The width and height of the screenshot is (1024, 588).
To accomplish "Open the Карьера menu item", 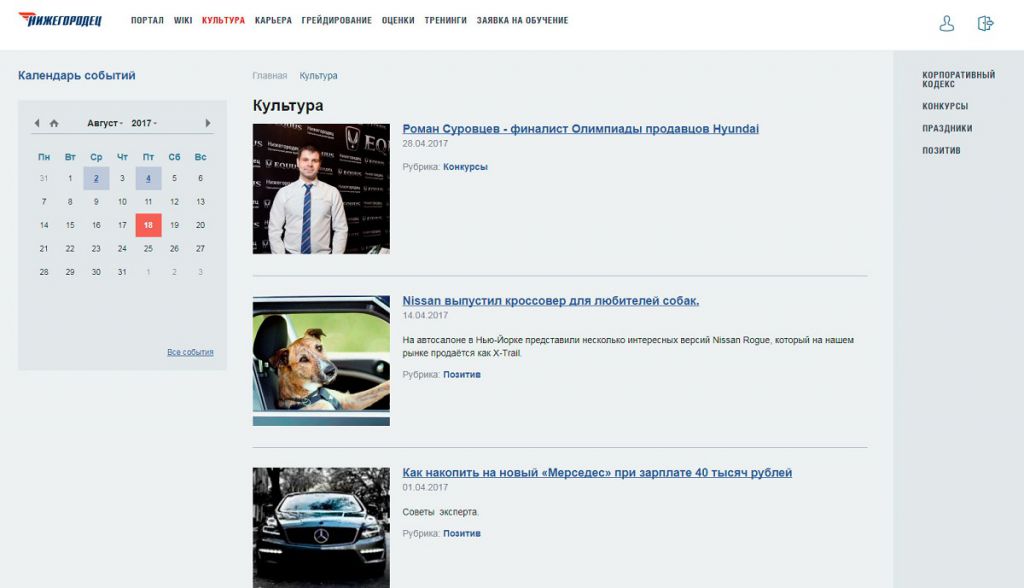I will [273, 20].
